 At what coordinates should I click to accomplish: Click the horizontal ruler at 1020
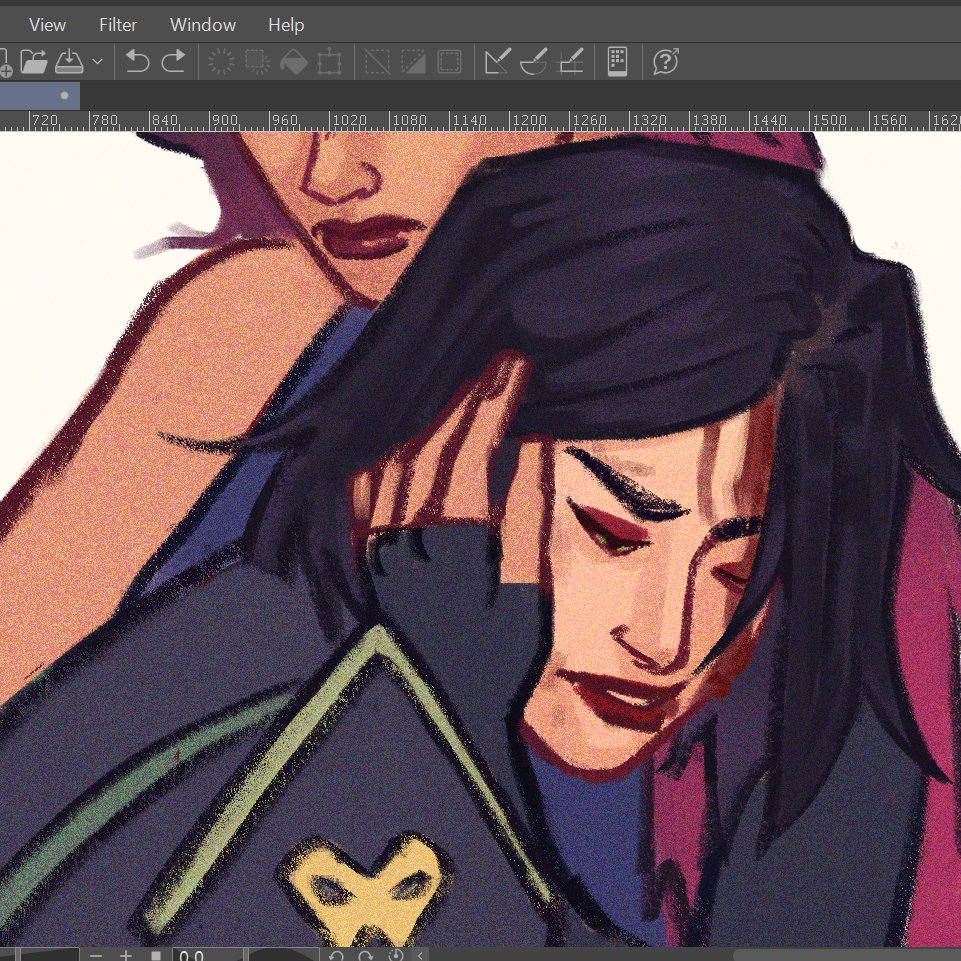click(349, 121)
